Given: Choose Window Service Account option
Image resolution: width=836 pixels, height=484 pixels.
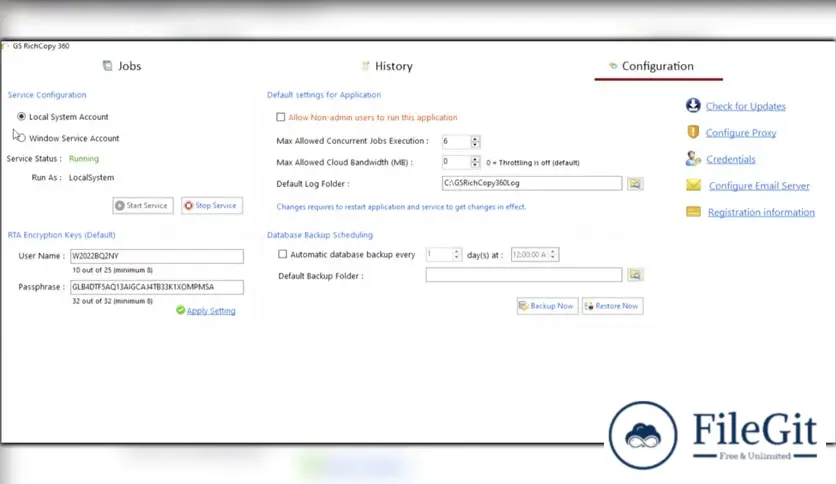Looking at the screenshot, I should click(x=21, y=138).
